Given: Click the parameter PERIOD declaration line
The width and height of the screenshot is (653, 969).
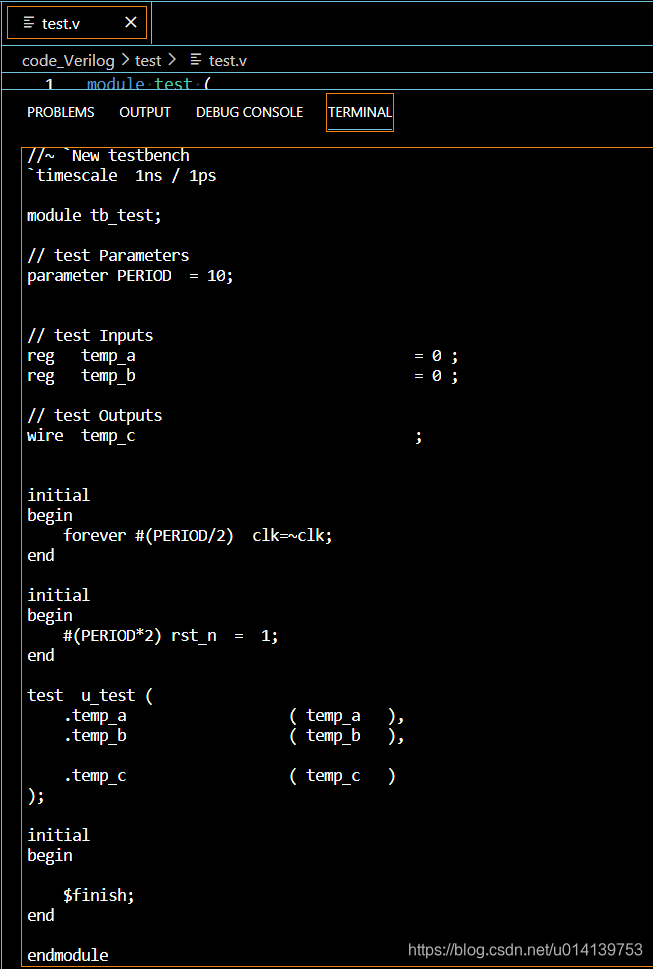Looking at the screenshot, I should point(130,275).
